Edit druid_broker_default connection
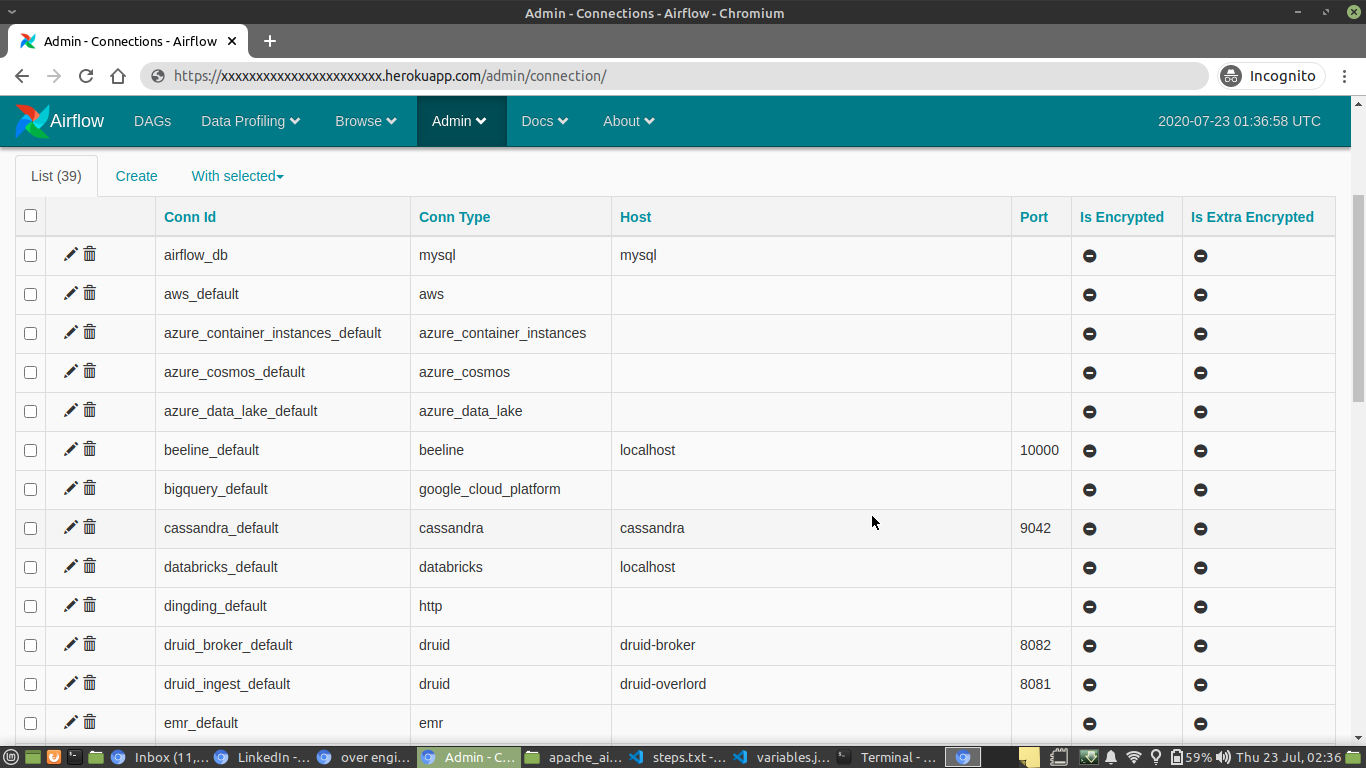Viewport: 1366px width, 768px height. pos(71,644)
